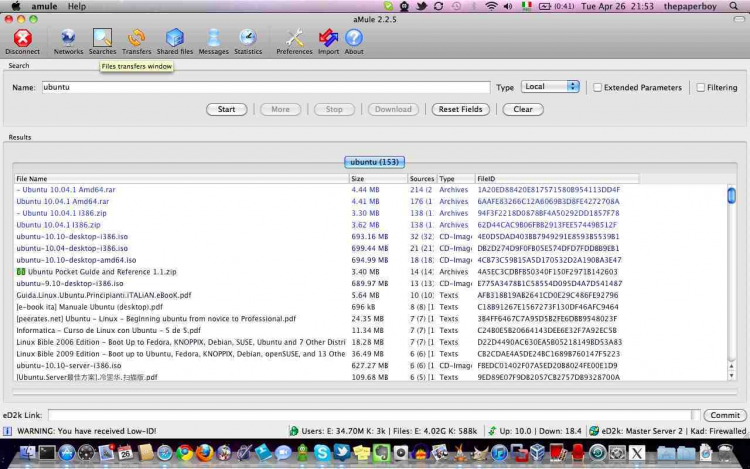The image size is (750, 469).
Task: Open the Apple menu
Action: pos(15,6)
